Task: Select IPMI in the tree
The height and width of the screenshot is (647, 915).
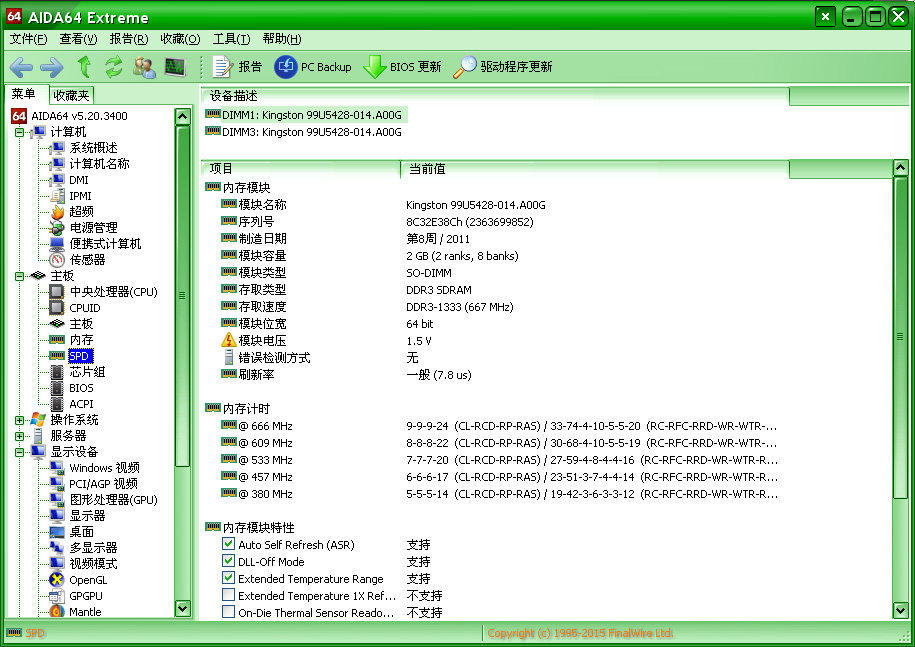Action: 71,196
